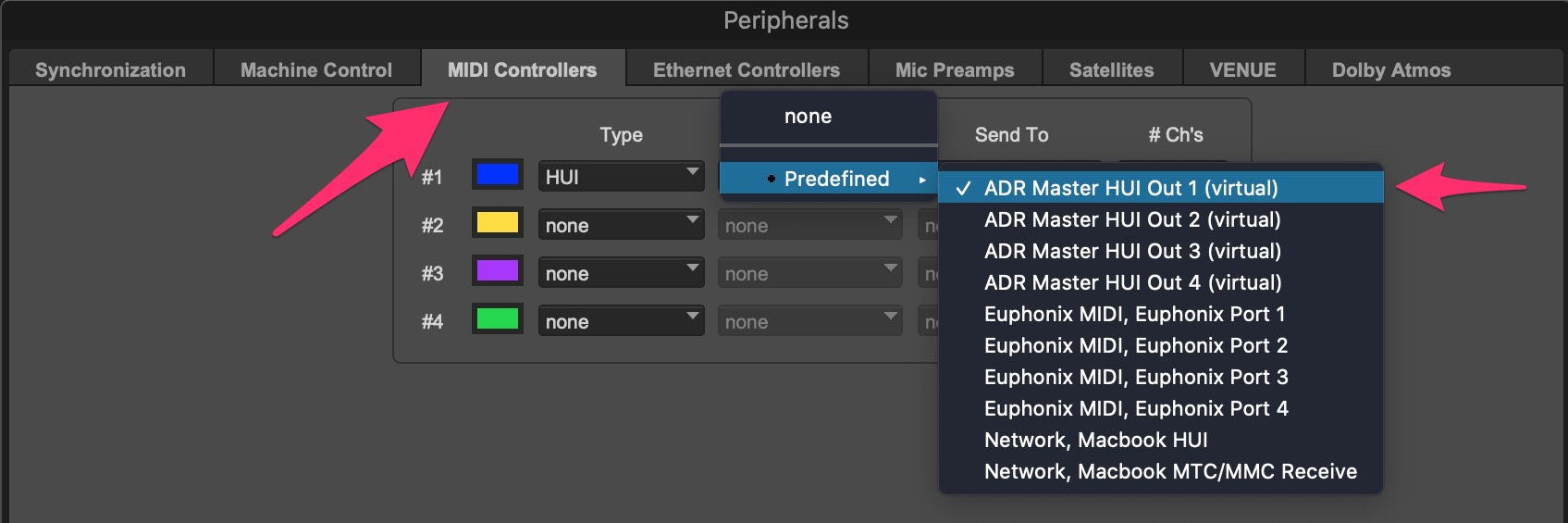Expand the Predefined submenu
This screenshot has height=523, width=1568.
(x=828, y=179)
